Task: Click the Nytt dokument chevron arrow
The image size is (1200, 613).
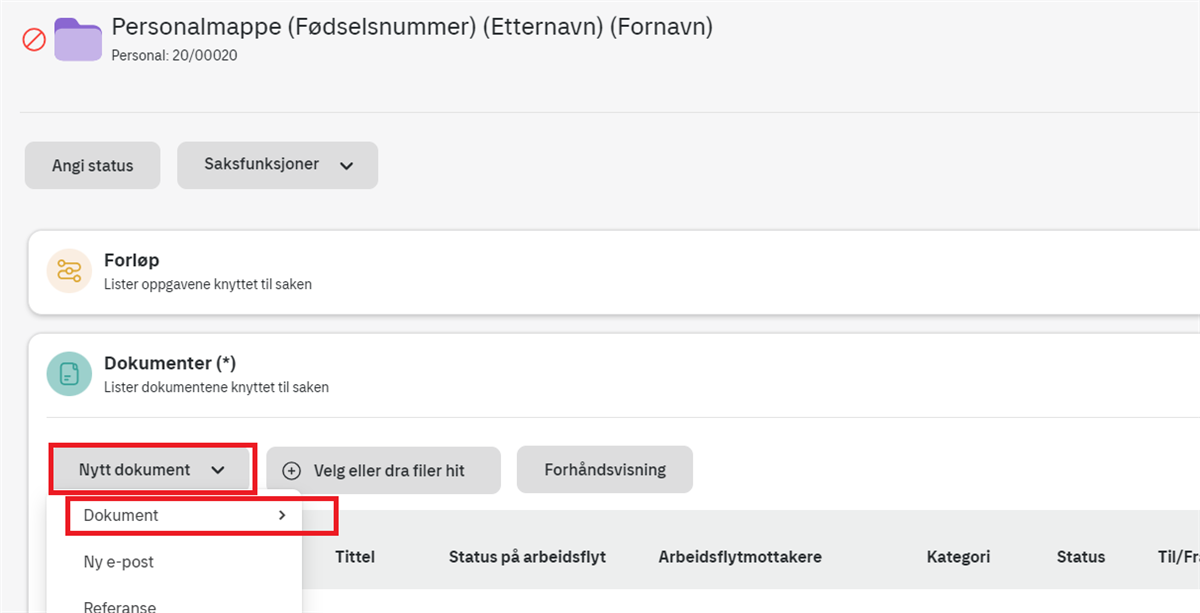Action: [x=218, y=470]
